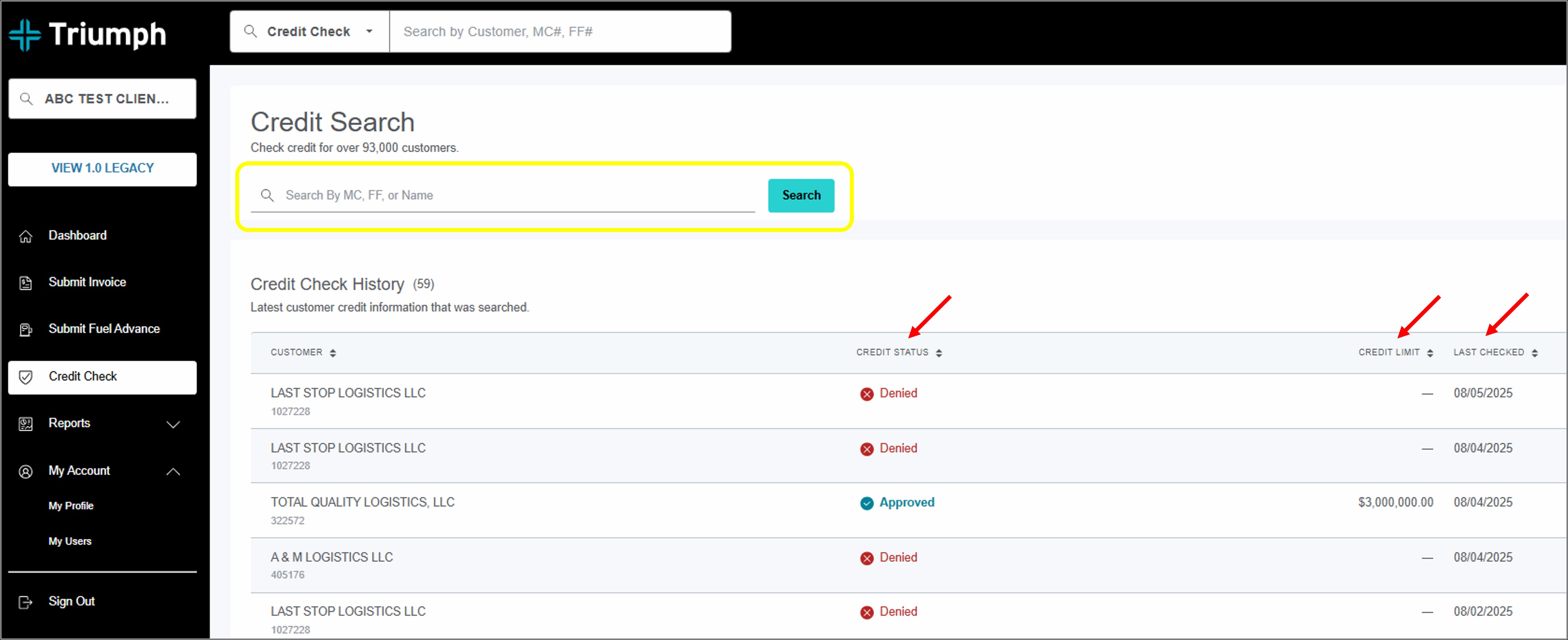Click the teal Search button
Viewport: 1568px width, 640px height.
(801, 195)
